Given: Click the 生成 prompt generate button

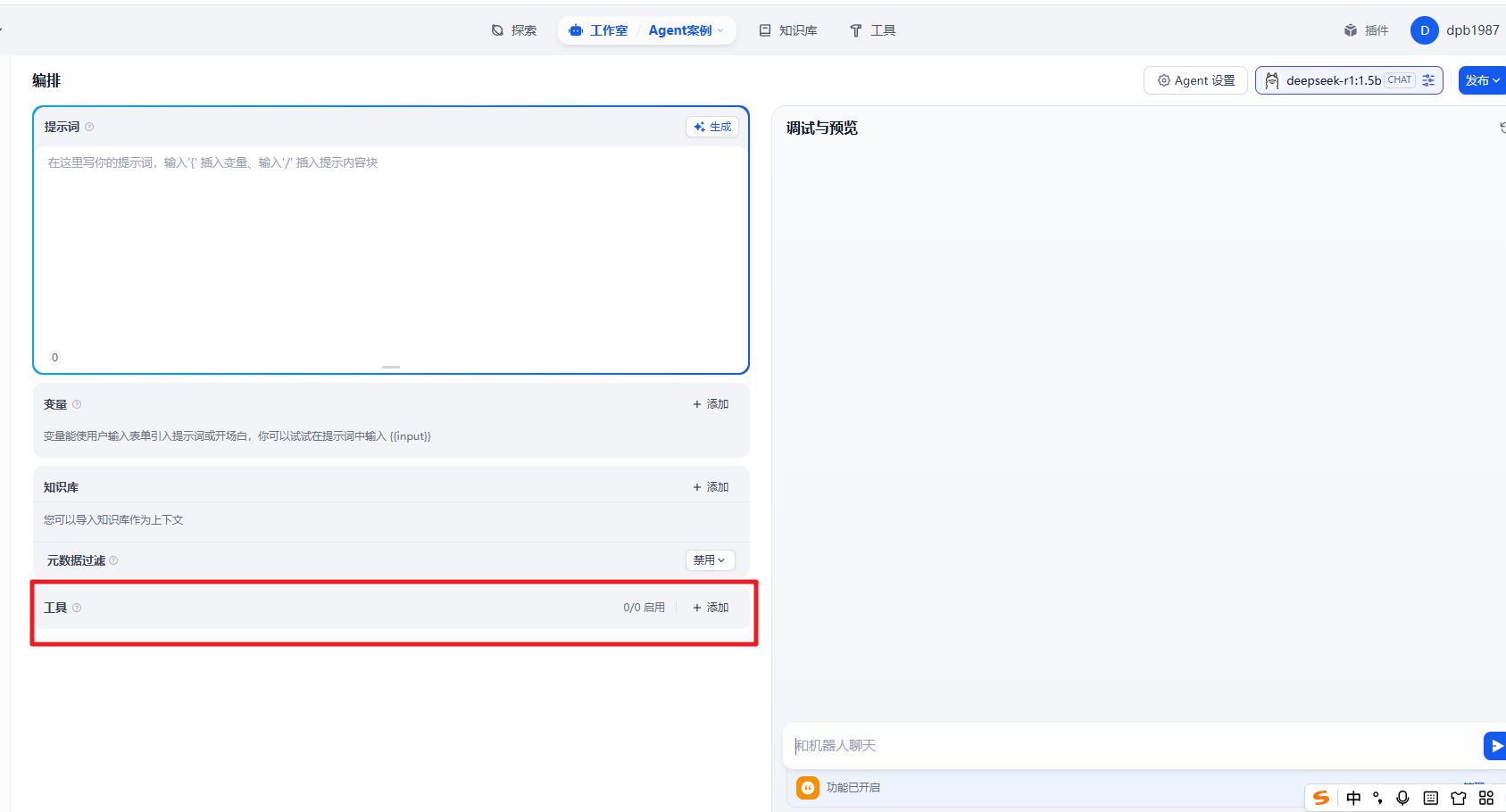Looking at the screenshot, I should 712,127.
